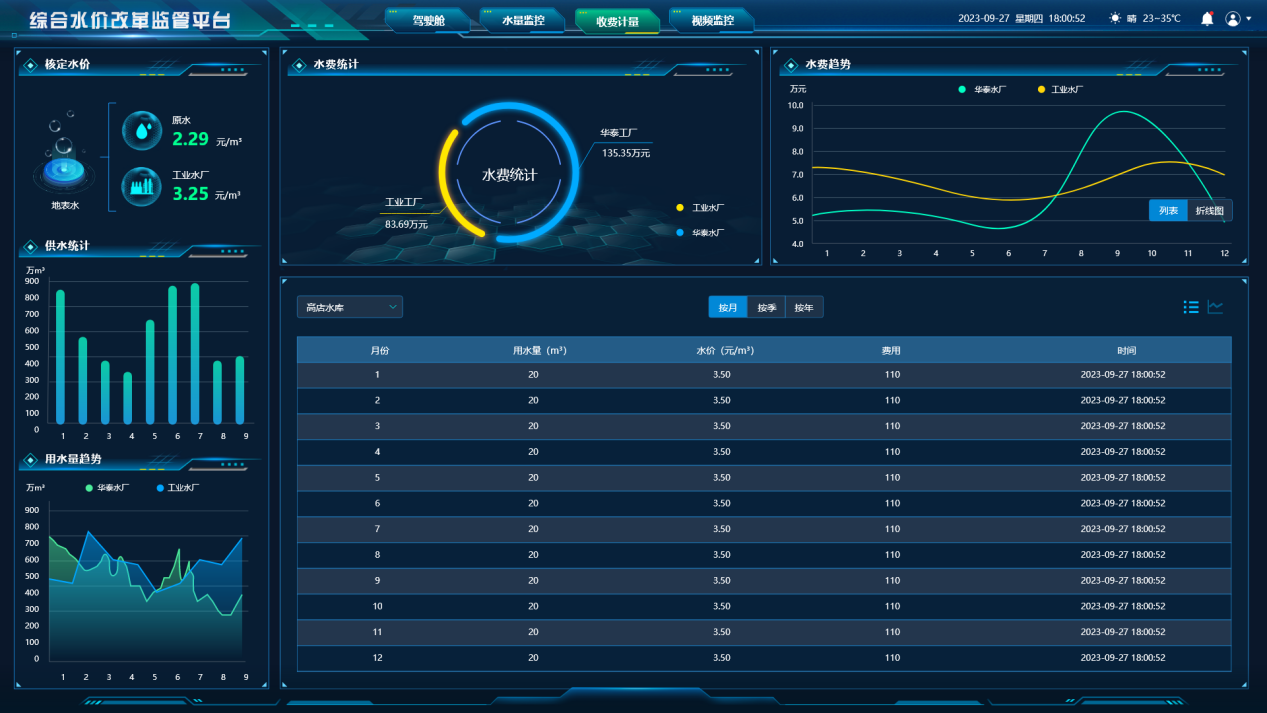Open the 驾驶舱 tab
This screenshot has width=1267, height=713.
click(x=428, y=20)
